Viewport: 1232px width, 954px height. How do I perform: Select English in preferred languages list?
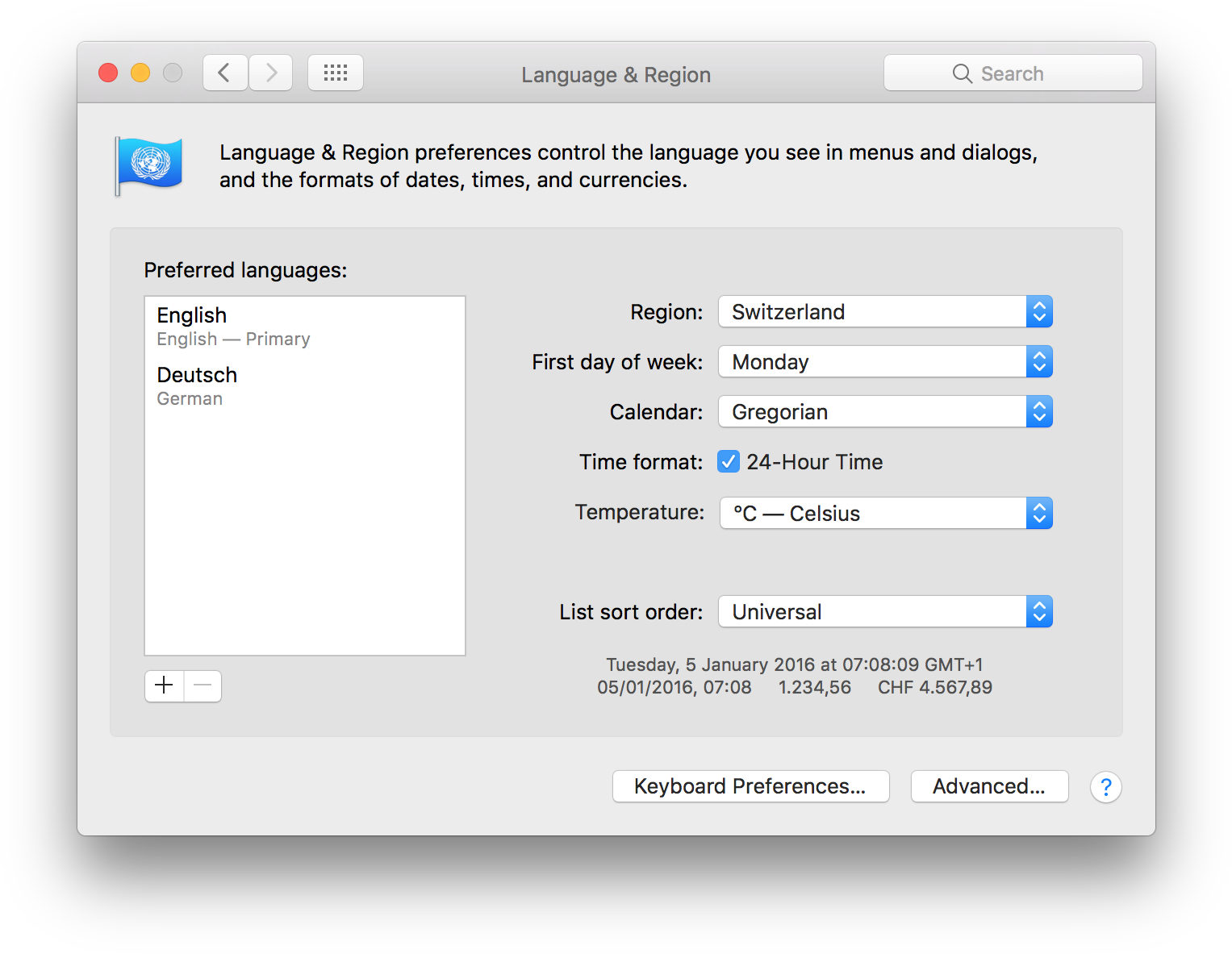tap(305, 327)
